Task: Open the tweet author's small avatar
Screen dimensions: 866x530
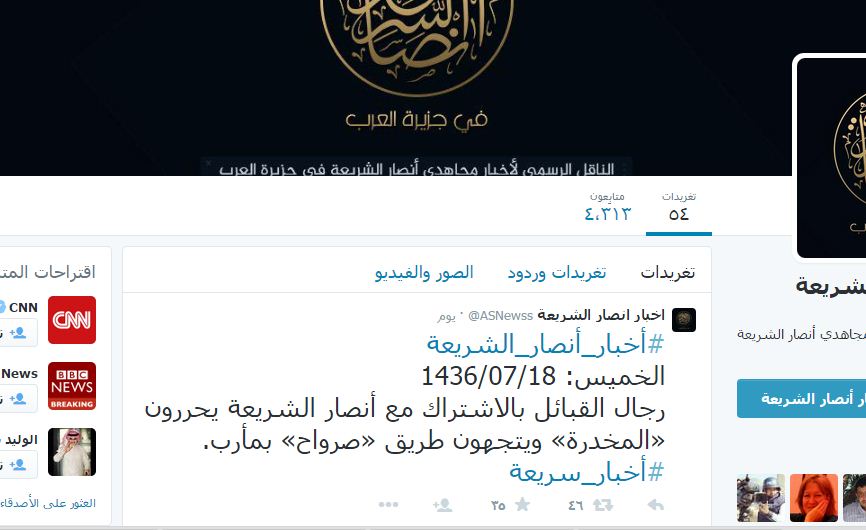Action: pos(684,320)
